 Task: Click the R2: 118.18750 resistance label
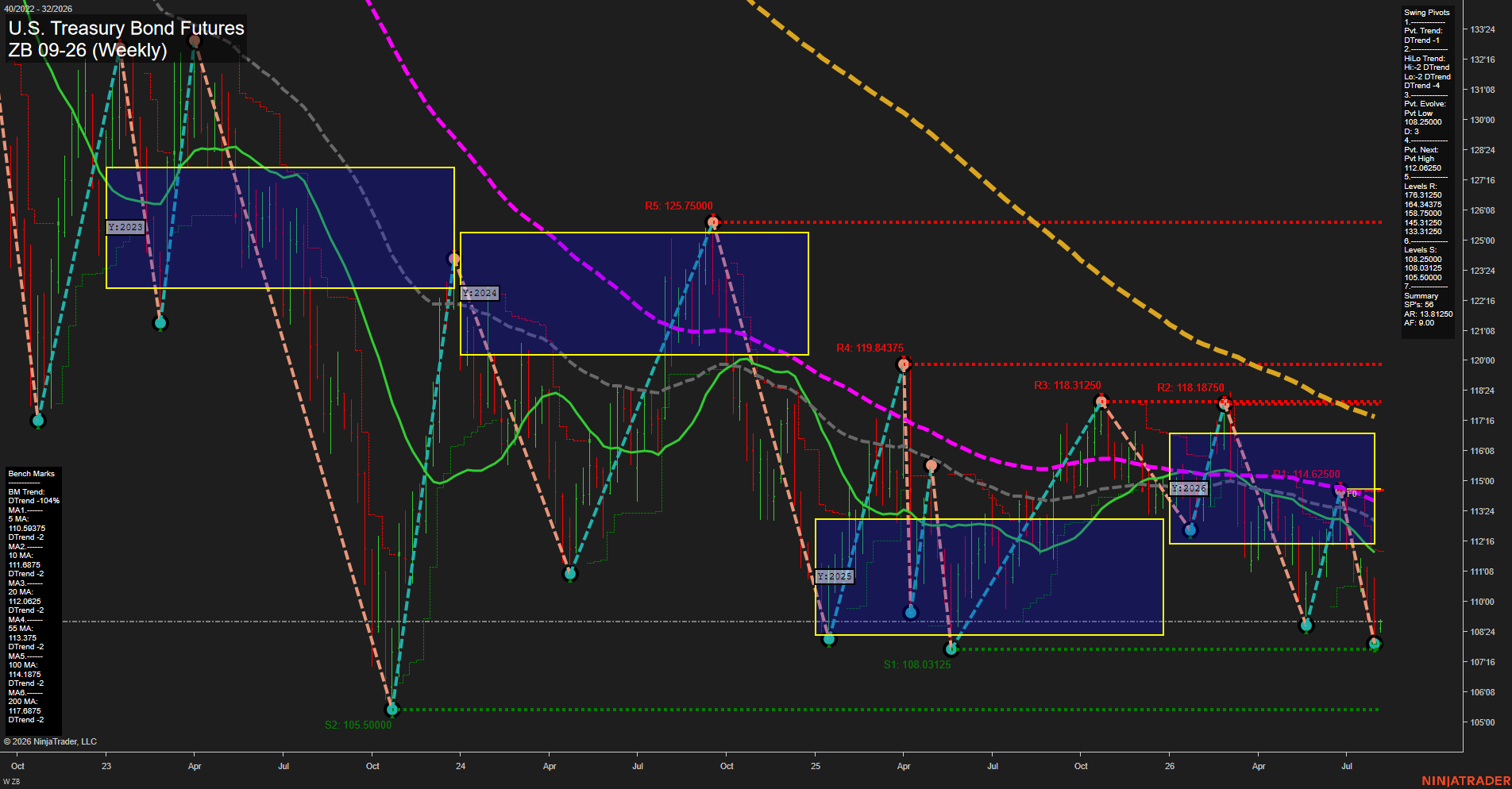(x=1190, y=387)
